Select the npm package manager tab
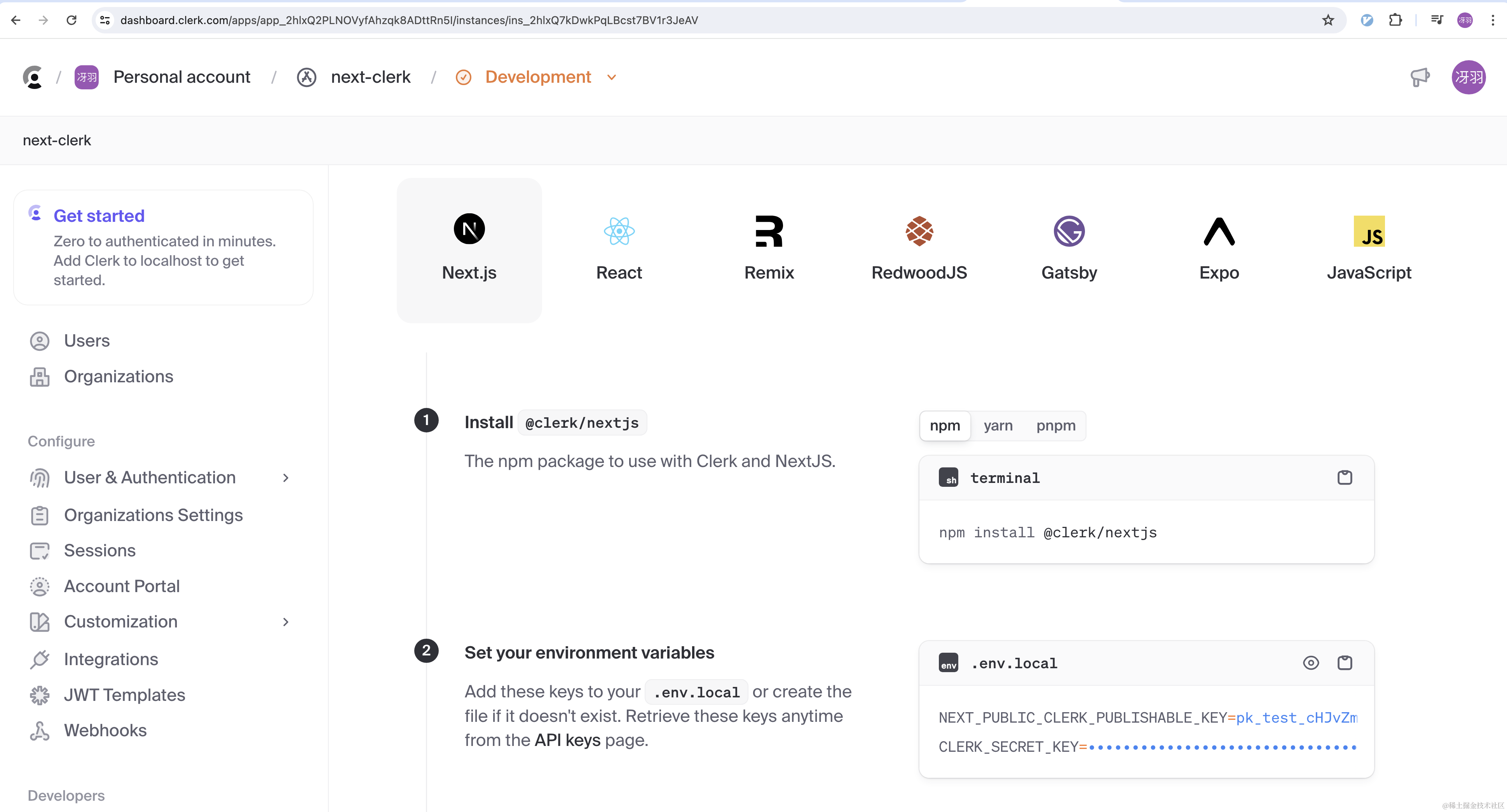Image resolution: width=1507 pixels, height=812 pixels. click(x=945, y=425)
